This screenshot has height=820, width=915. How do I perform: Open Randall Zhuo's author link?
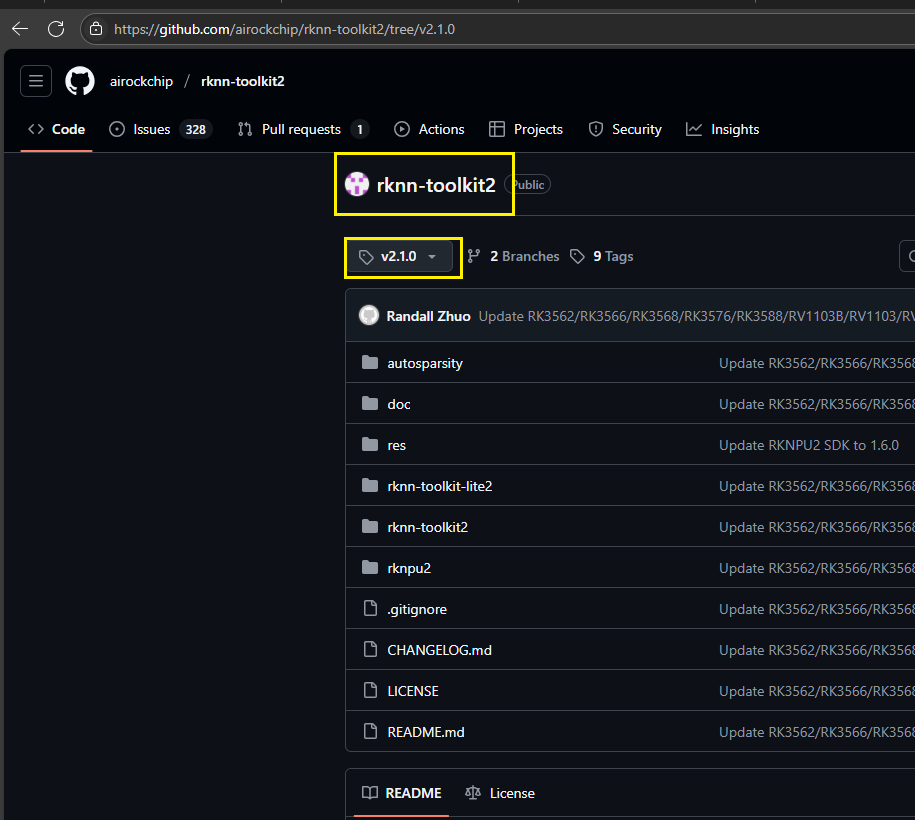pyautogui.click(x=428, y=316)
